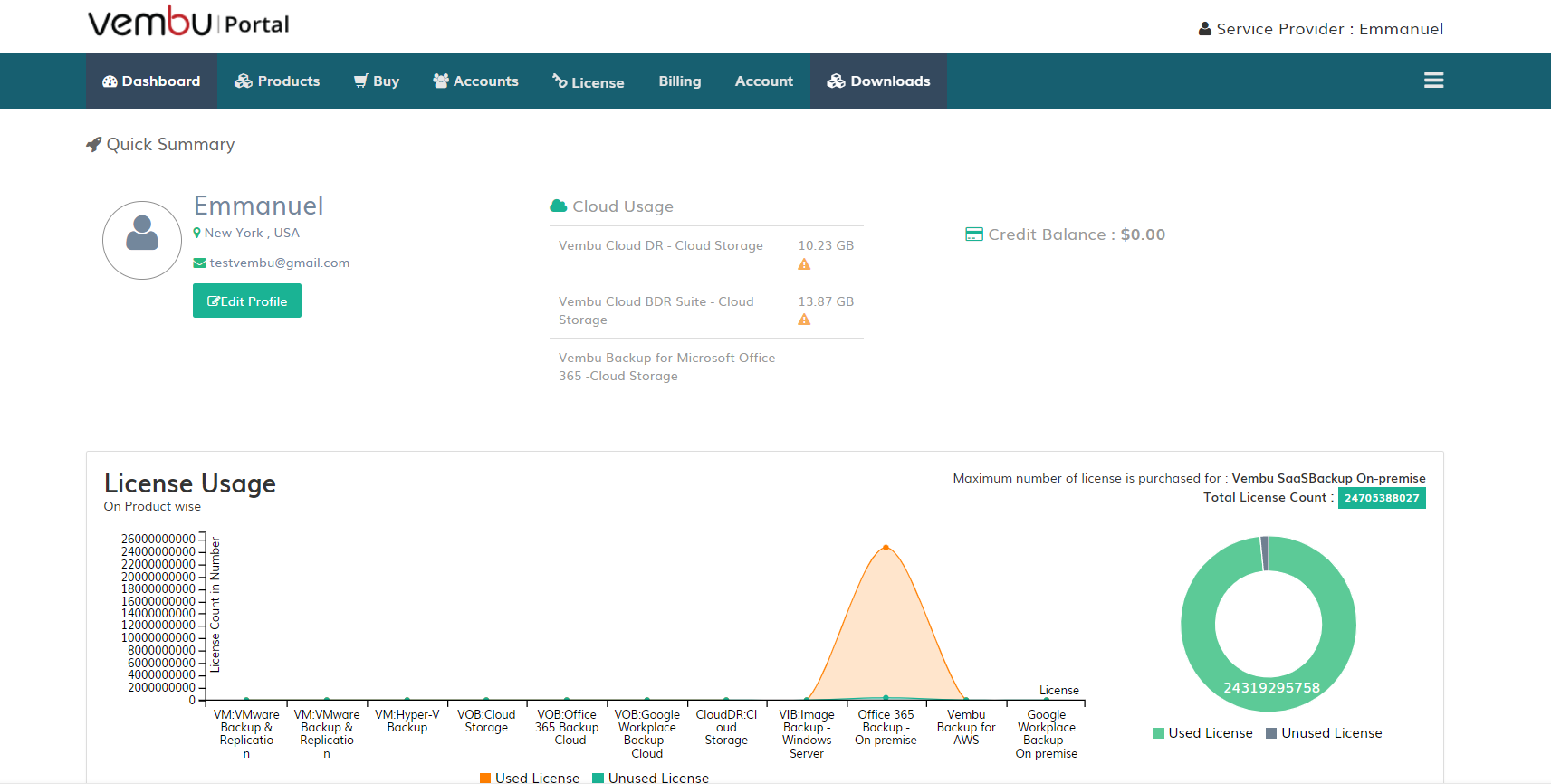Screen dimensions: 1551x784
Task: Click the Total License Count badge 24705388027
Action: [x=1382, y=498]
